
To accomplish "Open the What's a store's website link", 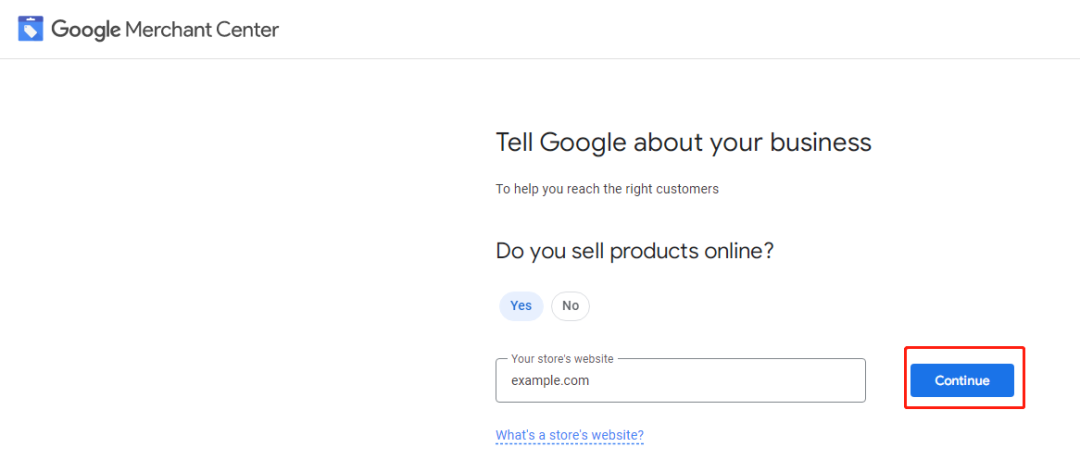I will click(570, 435).
